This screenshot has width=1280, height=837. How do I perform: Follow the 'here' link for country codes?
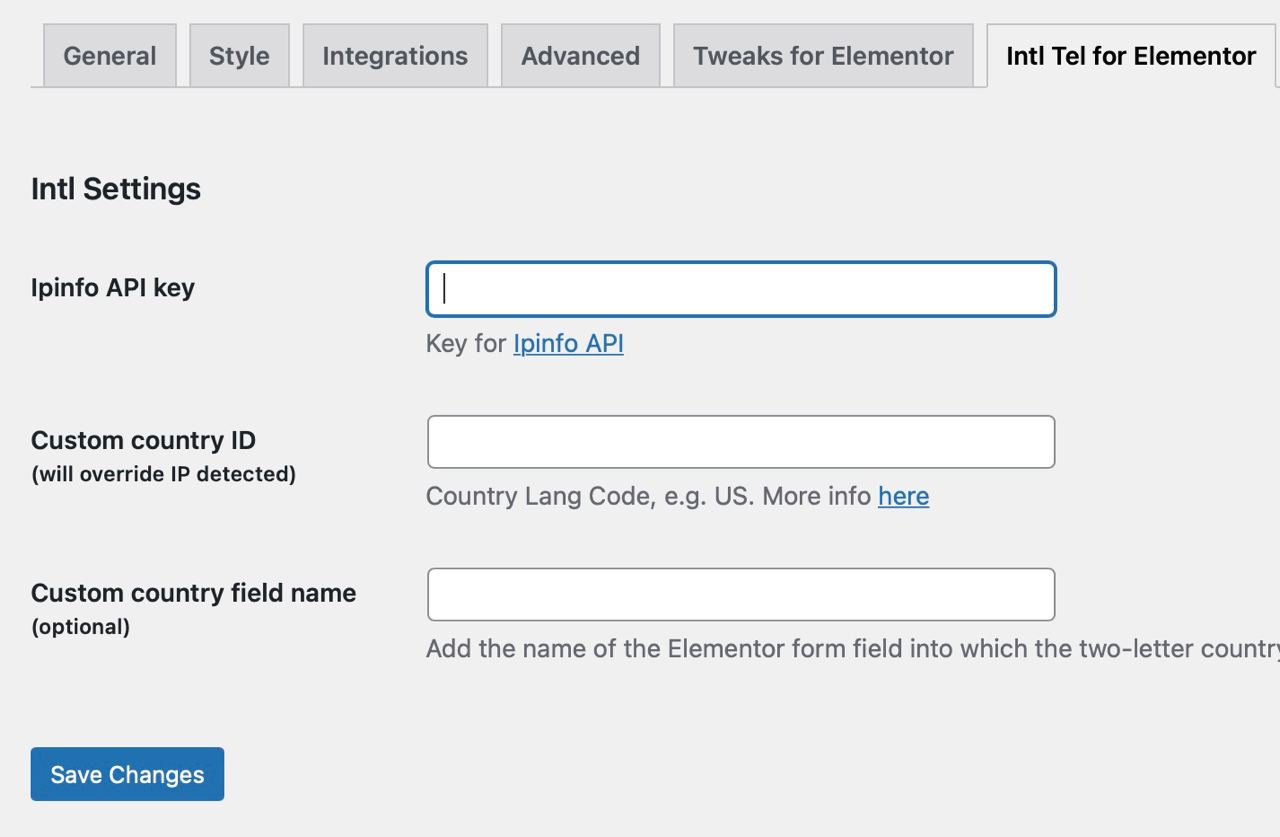coord(903,496)
